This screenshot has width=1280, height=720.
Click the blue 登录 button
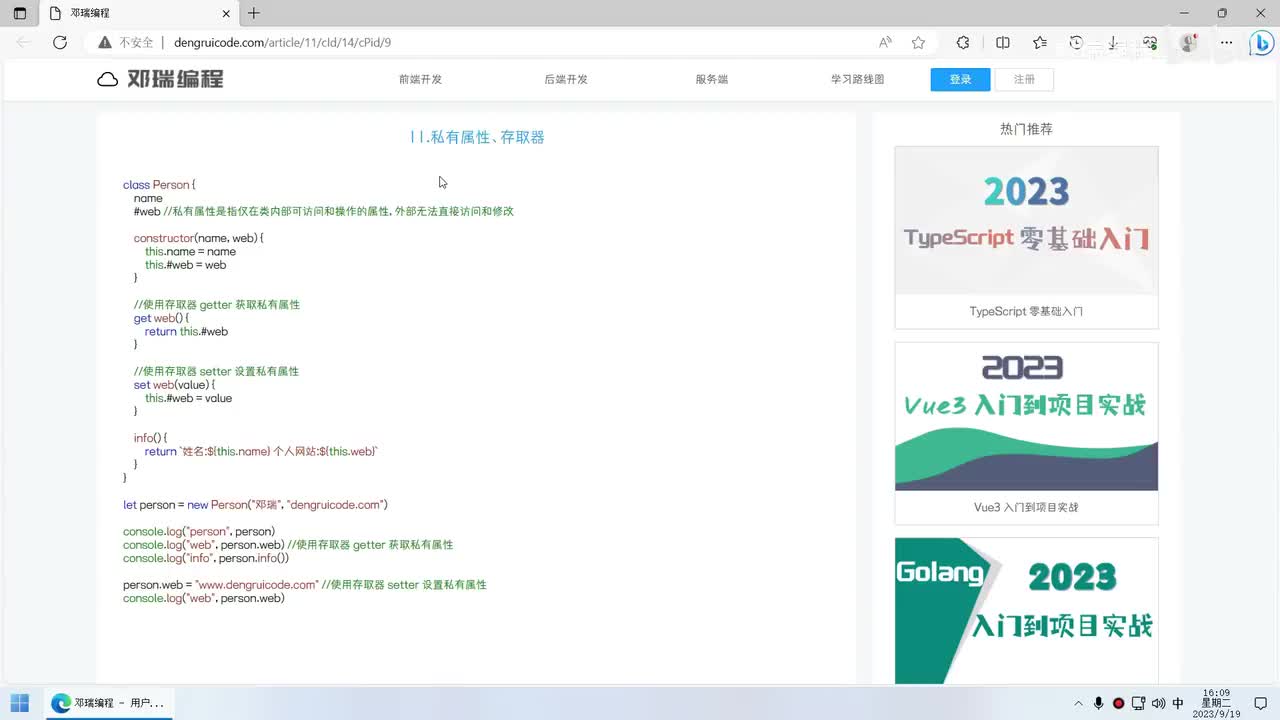(x=960, y=79)
